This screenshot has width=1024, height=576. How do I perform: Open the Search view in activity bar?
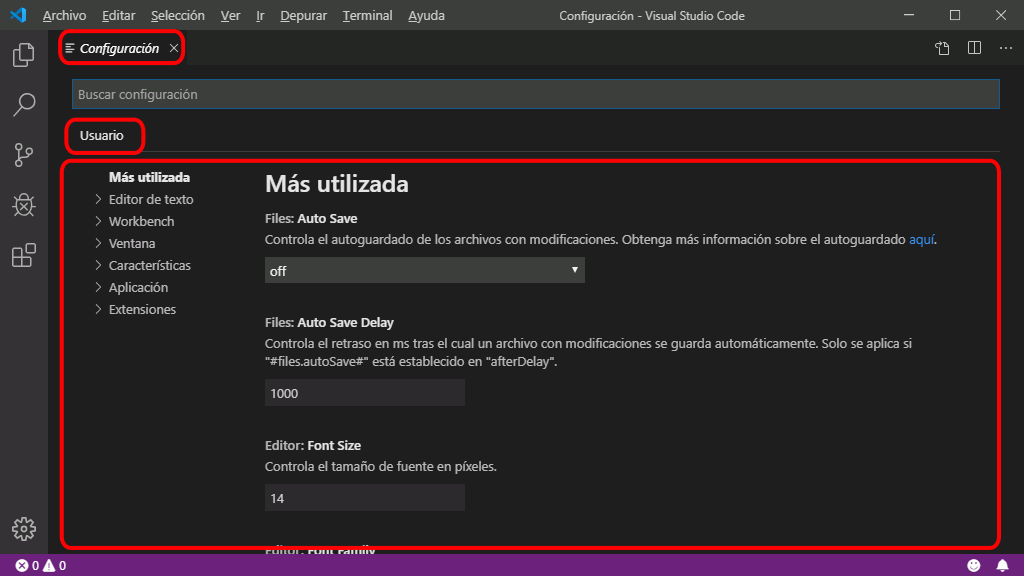coord(24,104)
